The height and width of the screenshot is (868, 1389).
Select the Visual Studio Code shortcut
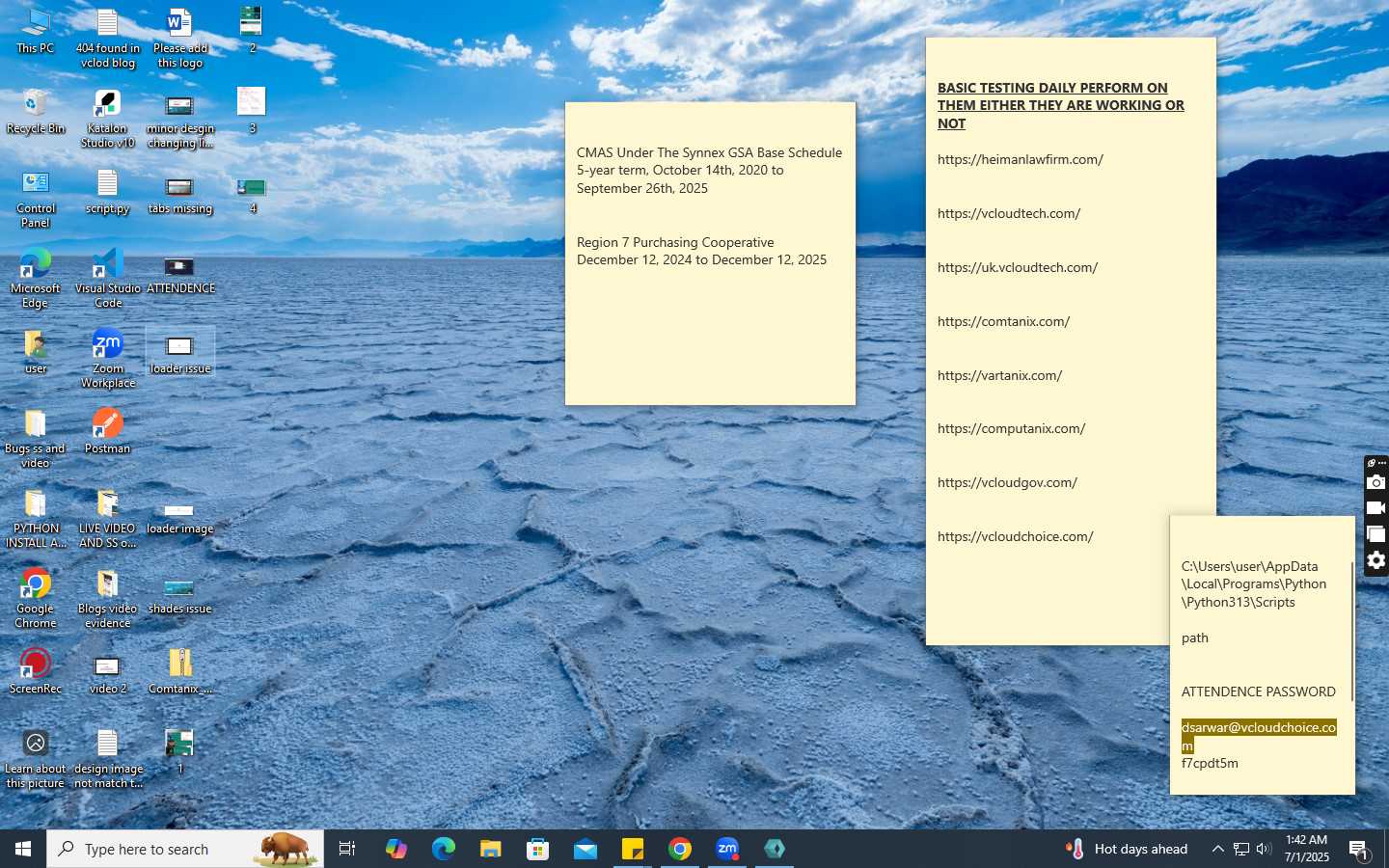(x=108, y=279)
